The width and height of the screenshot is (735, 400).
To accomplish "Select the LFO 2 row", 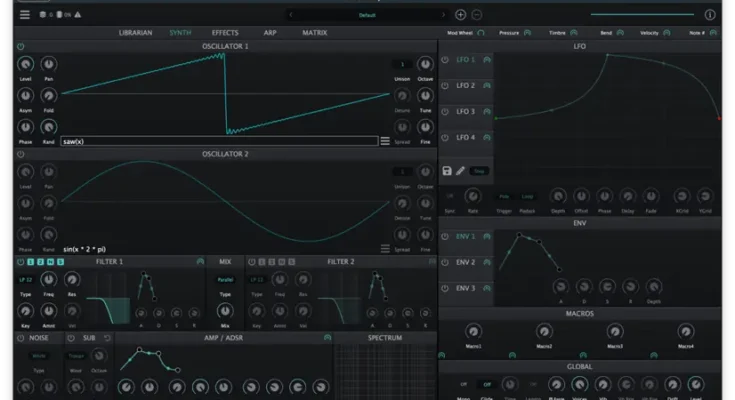I will (x=466, y=86).
